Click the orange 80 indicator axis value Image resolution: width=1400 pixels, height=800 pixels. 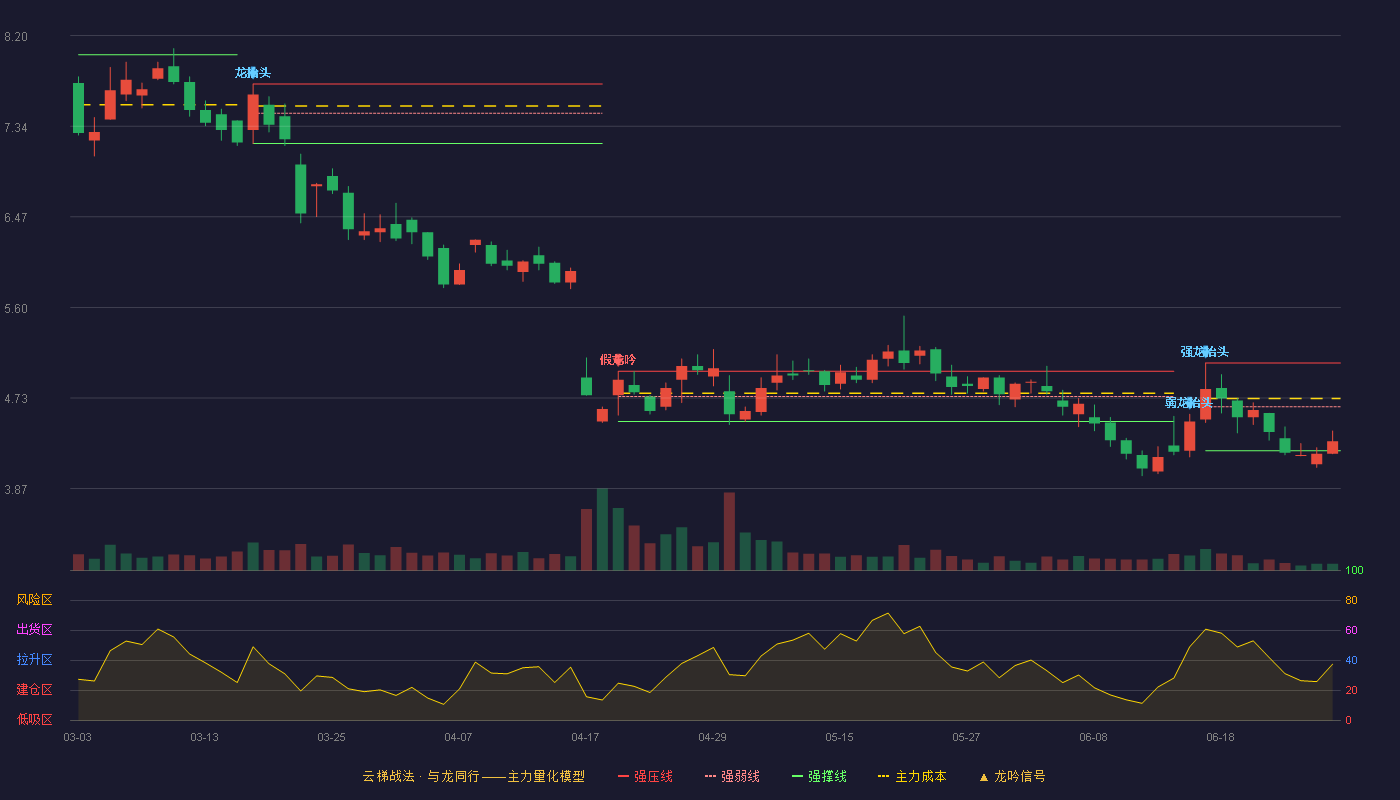click(1351, 600)
